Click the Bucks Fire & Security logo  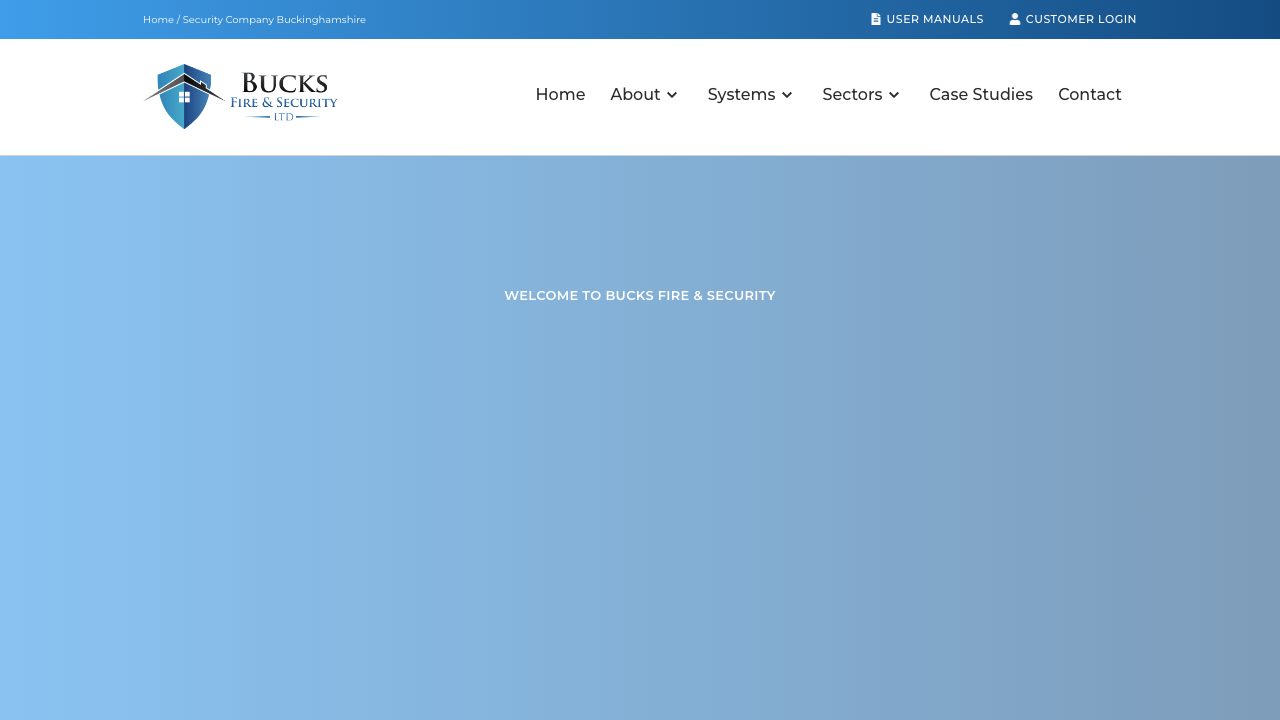click(241, 96)
